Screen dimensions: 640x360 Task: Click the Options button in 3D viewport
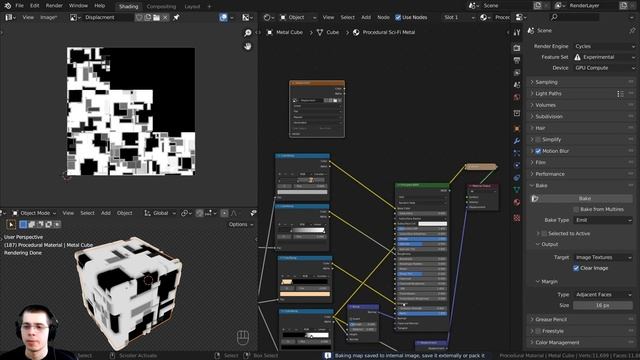[x=240, y=224]
